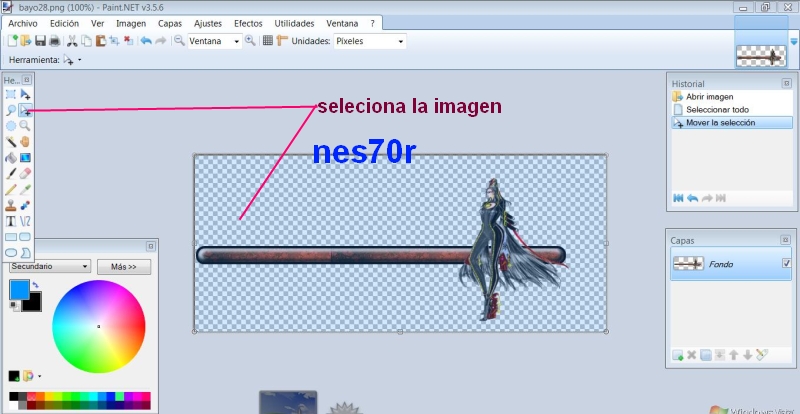Open the Efectos menu
This screenshot has width=800, height=414.
(x=248, y=23)
